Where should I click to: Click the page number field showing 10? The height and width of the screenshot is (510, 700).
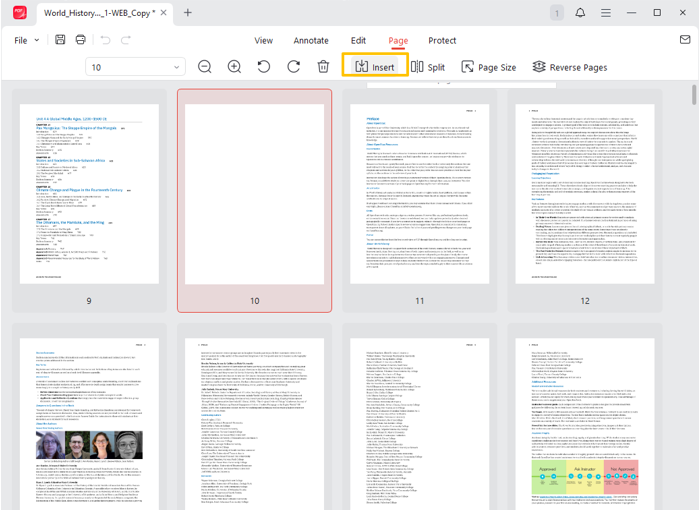coord(135,67)
